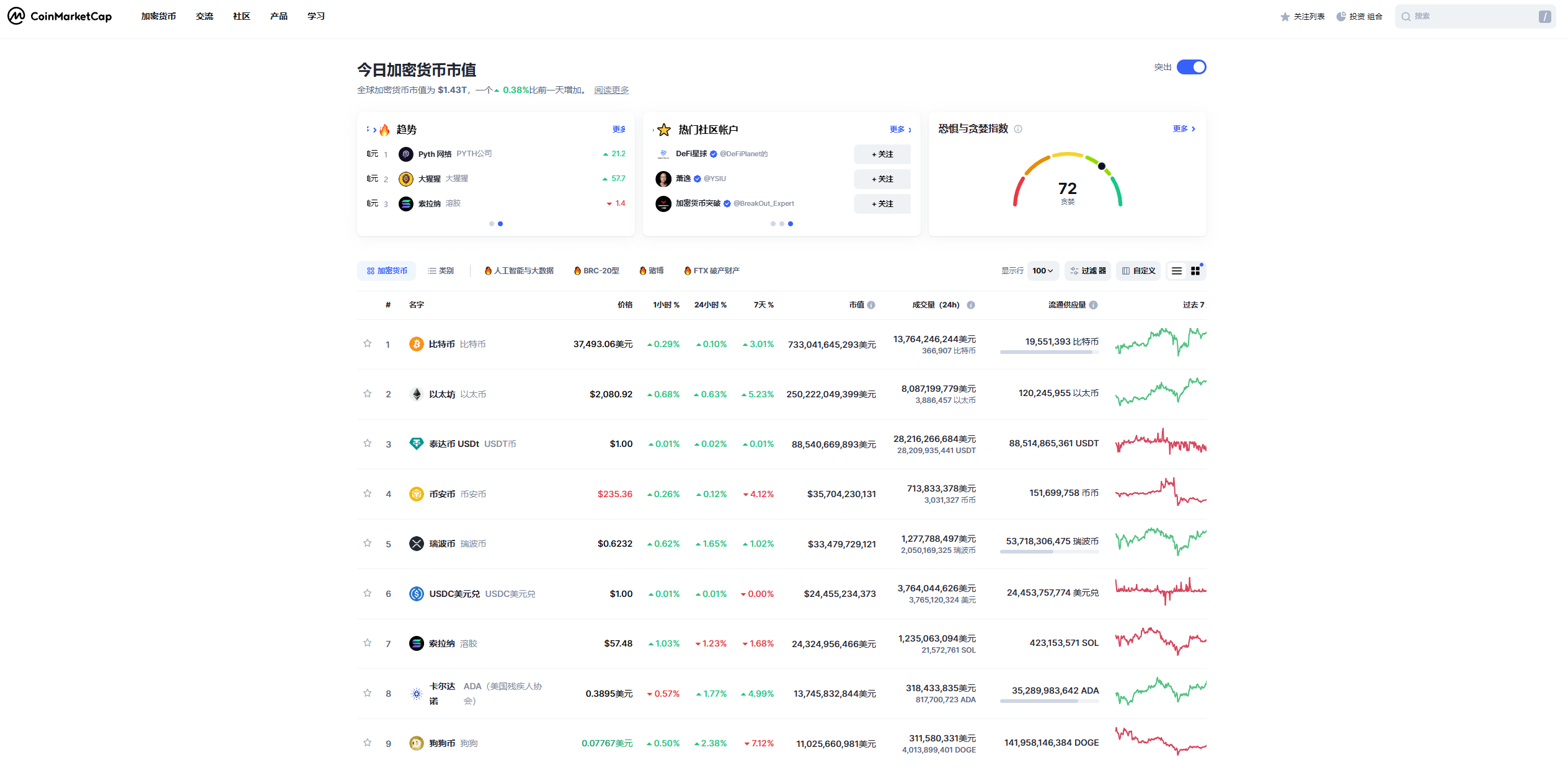
Task: Switch to grid view icon
Action: pyautogui.click(x=1196, y=271)
